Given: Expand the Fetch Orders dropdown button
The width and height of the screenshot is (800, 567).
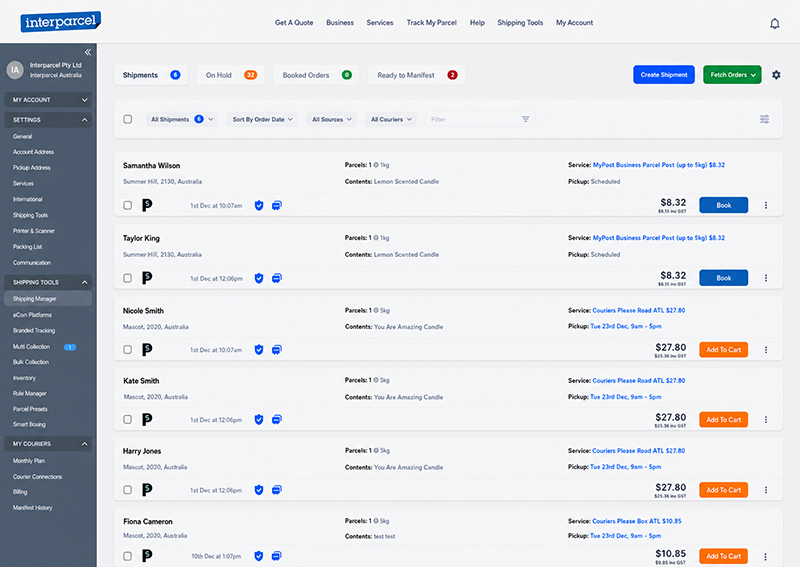Looking at the screenshot, I should 732,75.
